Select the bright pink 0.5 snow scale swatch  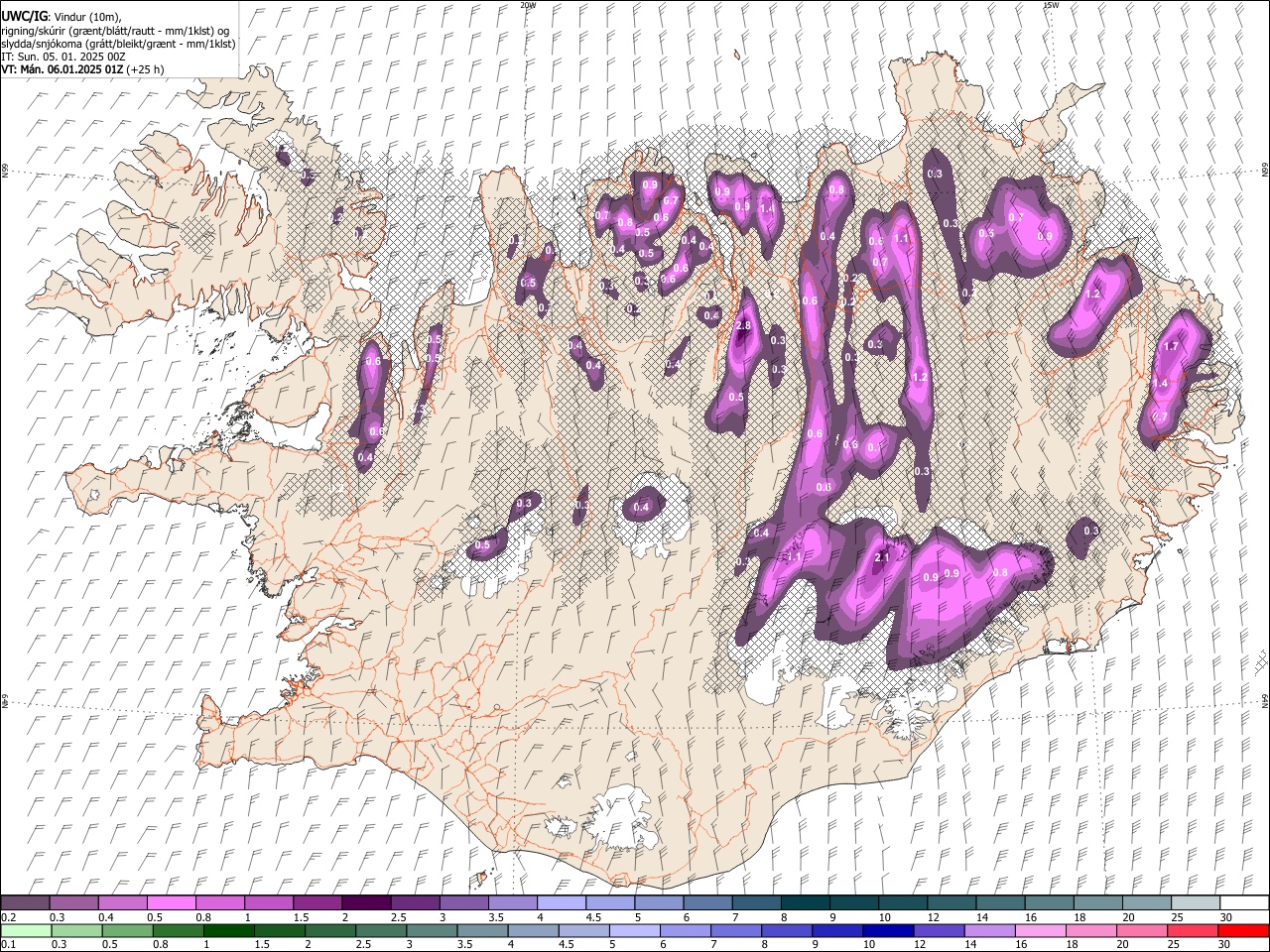click(172, 903)
